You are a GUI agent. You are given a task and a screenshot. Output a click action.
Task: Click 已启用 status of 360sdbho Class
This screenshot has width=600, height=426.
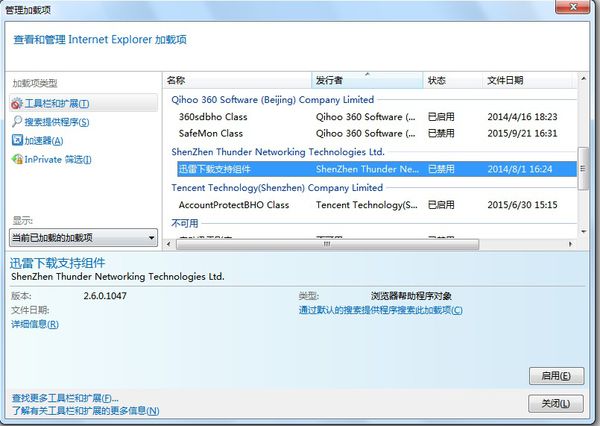tap(441, 117)
